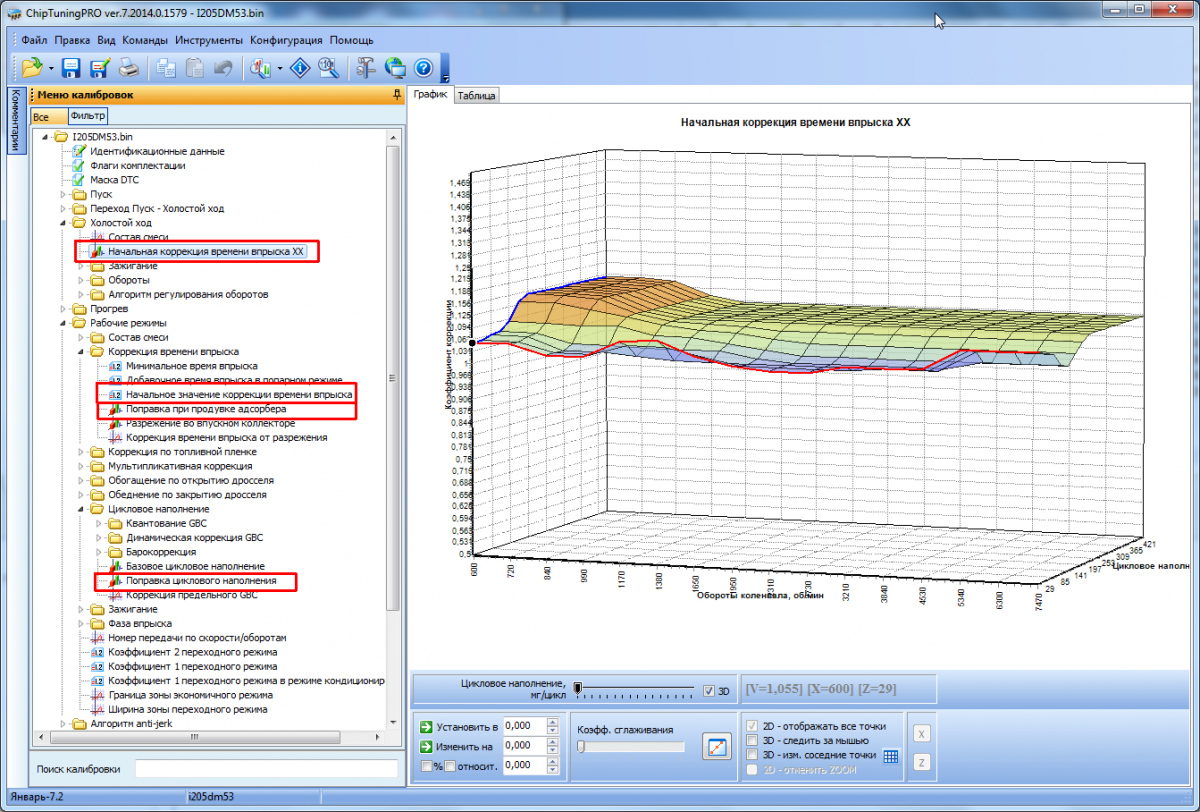Click the Поиск калибровки search field
1200x812 pixels.
266,769
